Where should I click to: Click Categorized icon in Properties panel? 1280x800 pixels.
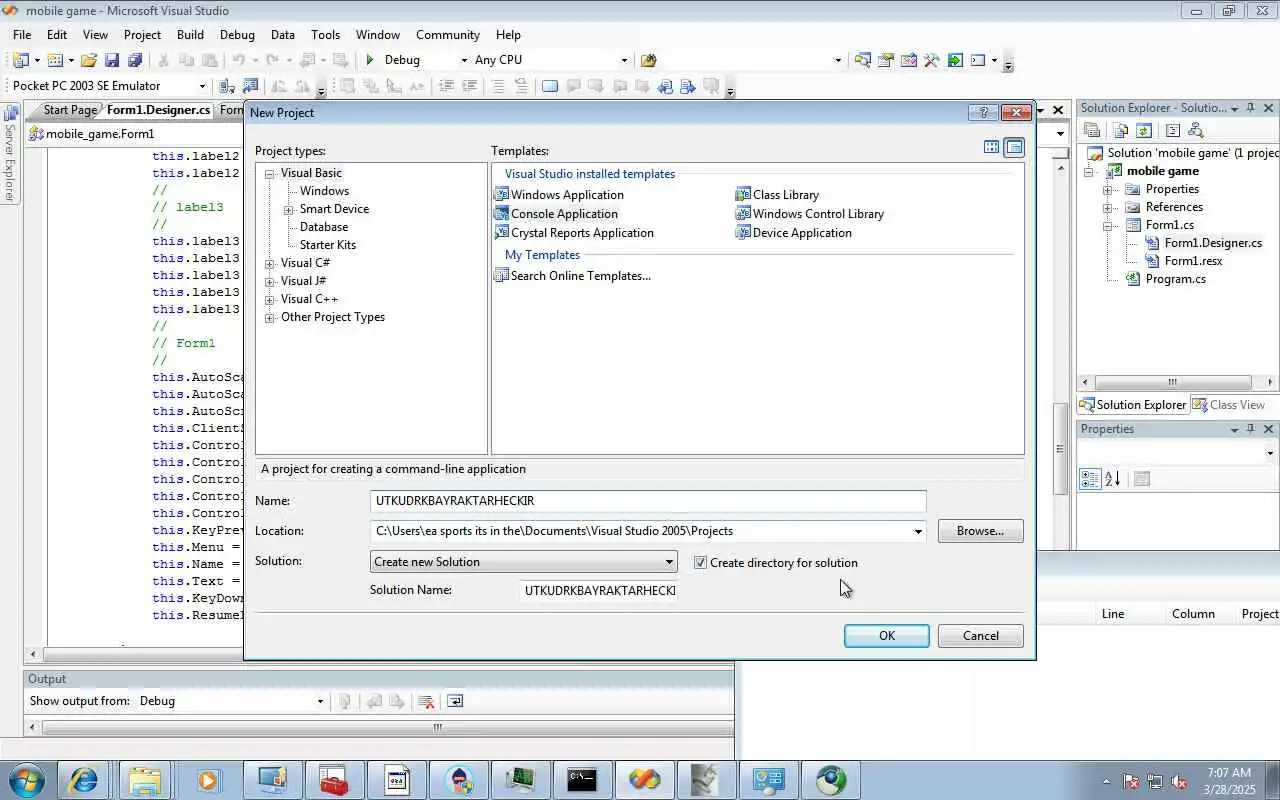1090,479
